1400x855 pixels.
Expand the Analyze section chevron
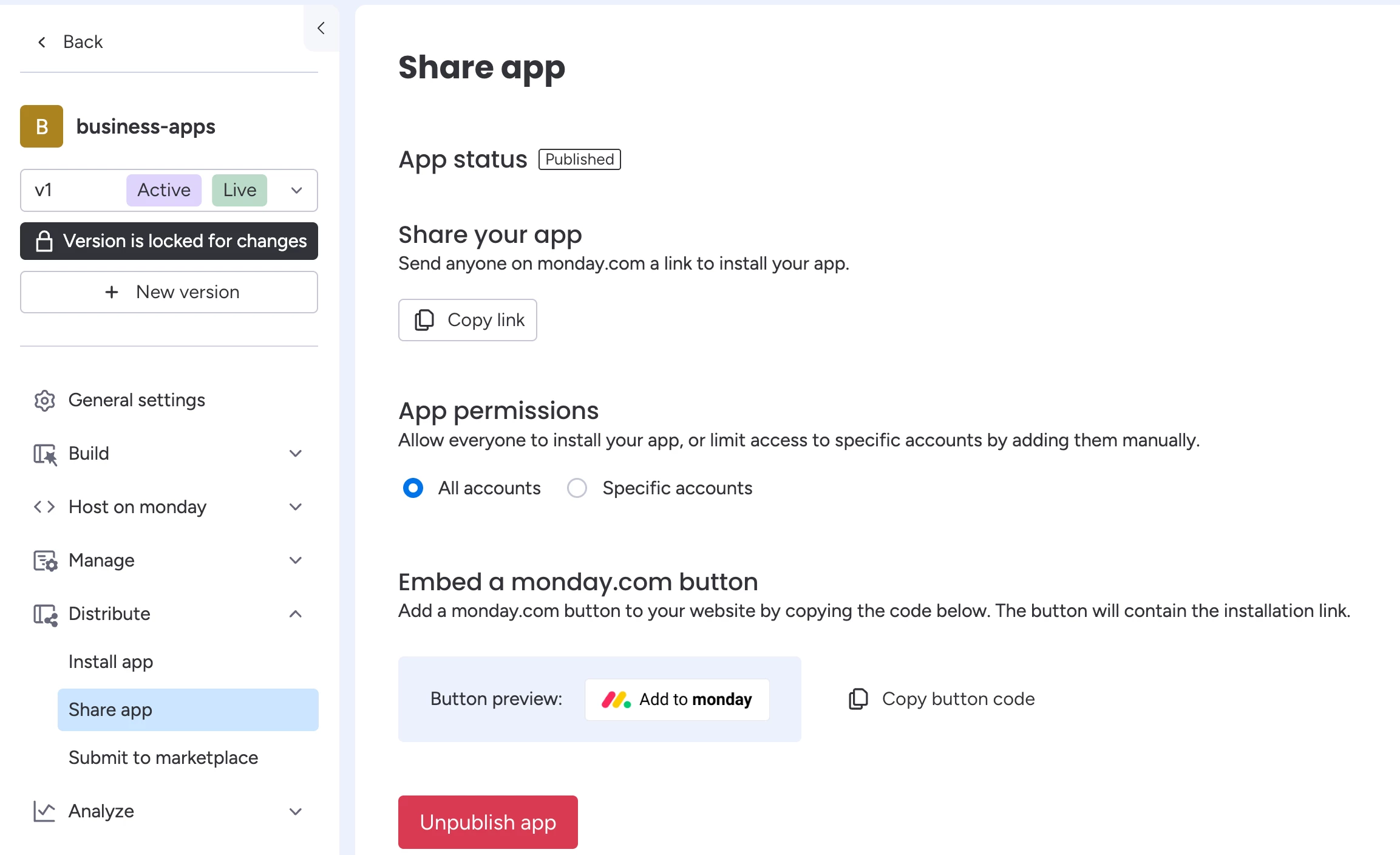[x=296, y=811]
